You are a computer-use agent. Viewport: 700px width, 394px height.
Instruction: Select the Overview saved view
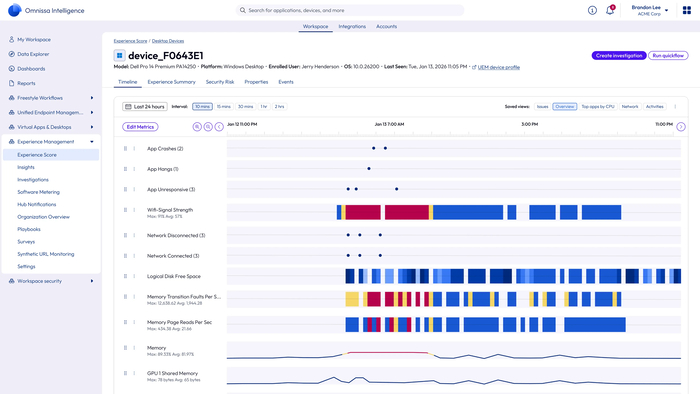point(565,107)
